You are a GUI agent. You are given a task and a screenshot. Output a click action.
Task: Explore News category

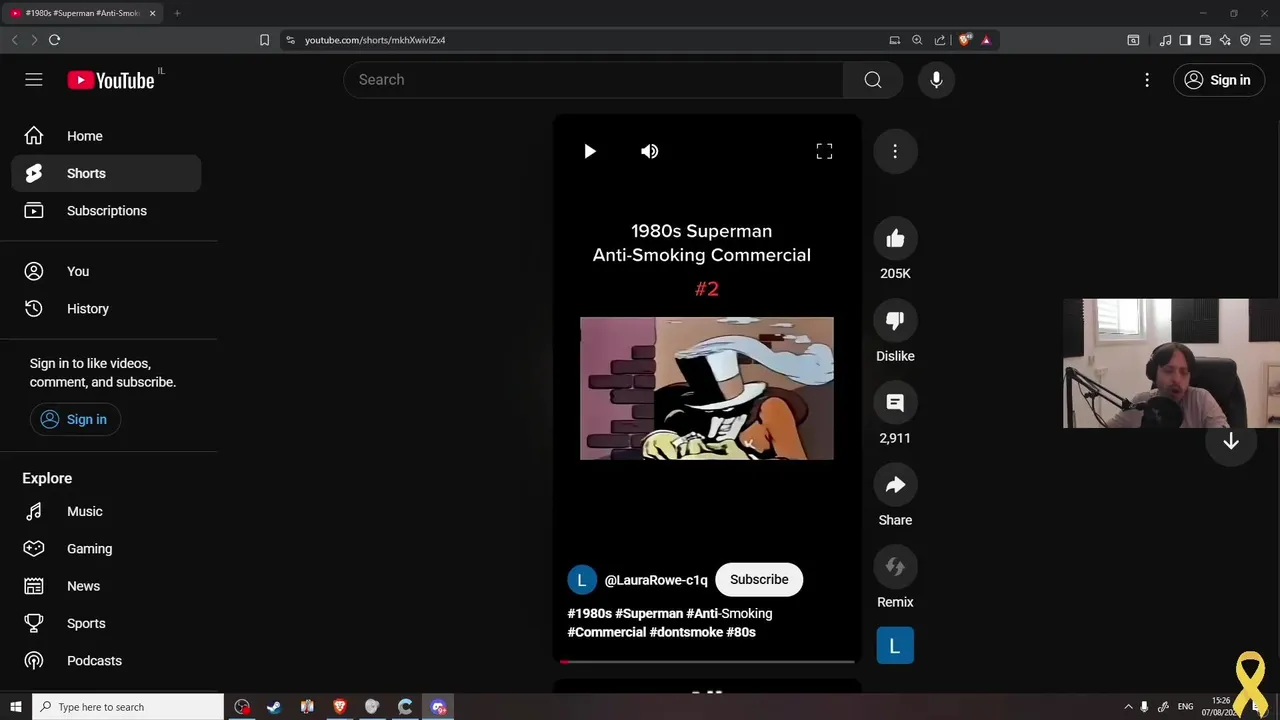107,586
